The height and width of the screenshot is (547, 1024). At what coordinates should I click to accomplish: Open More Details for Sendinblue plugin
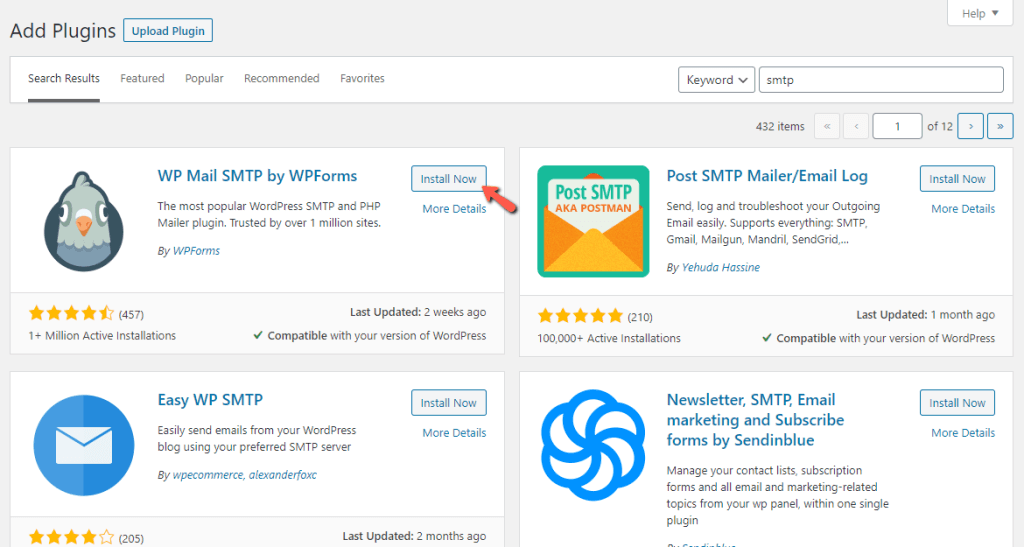(963, 433)
